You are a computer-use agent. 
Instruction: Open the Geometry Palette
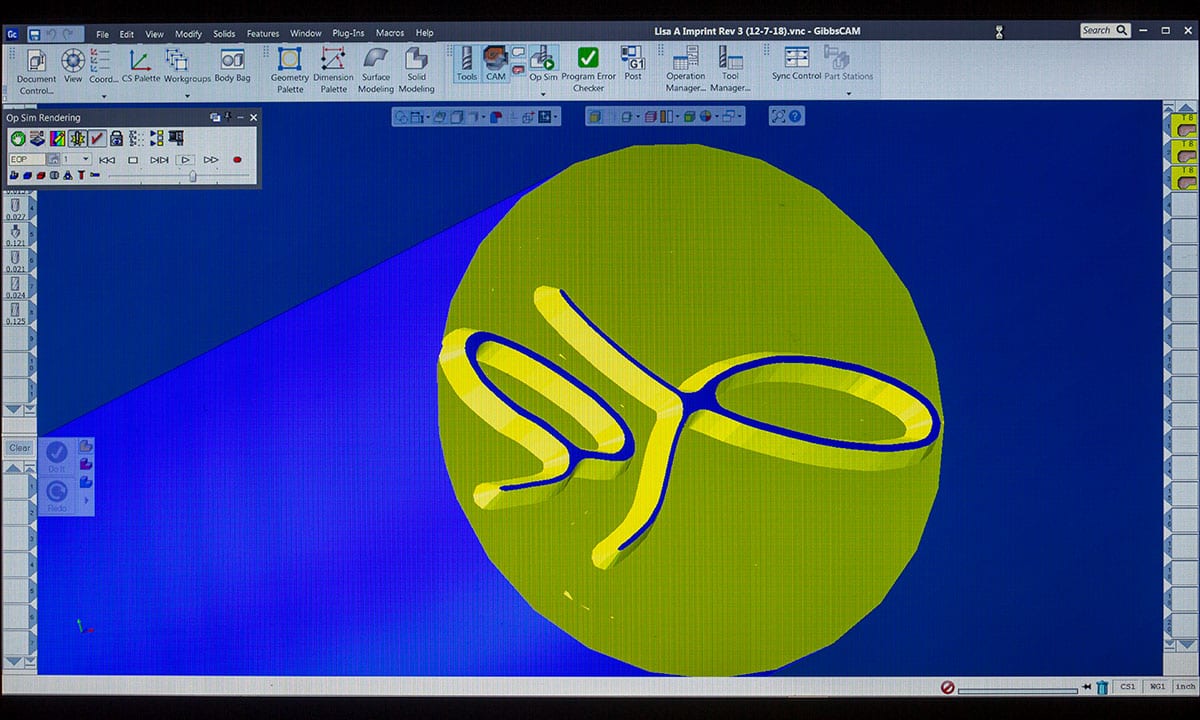(290, 70)
